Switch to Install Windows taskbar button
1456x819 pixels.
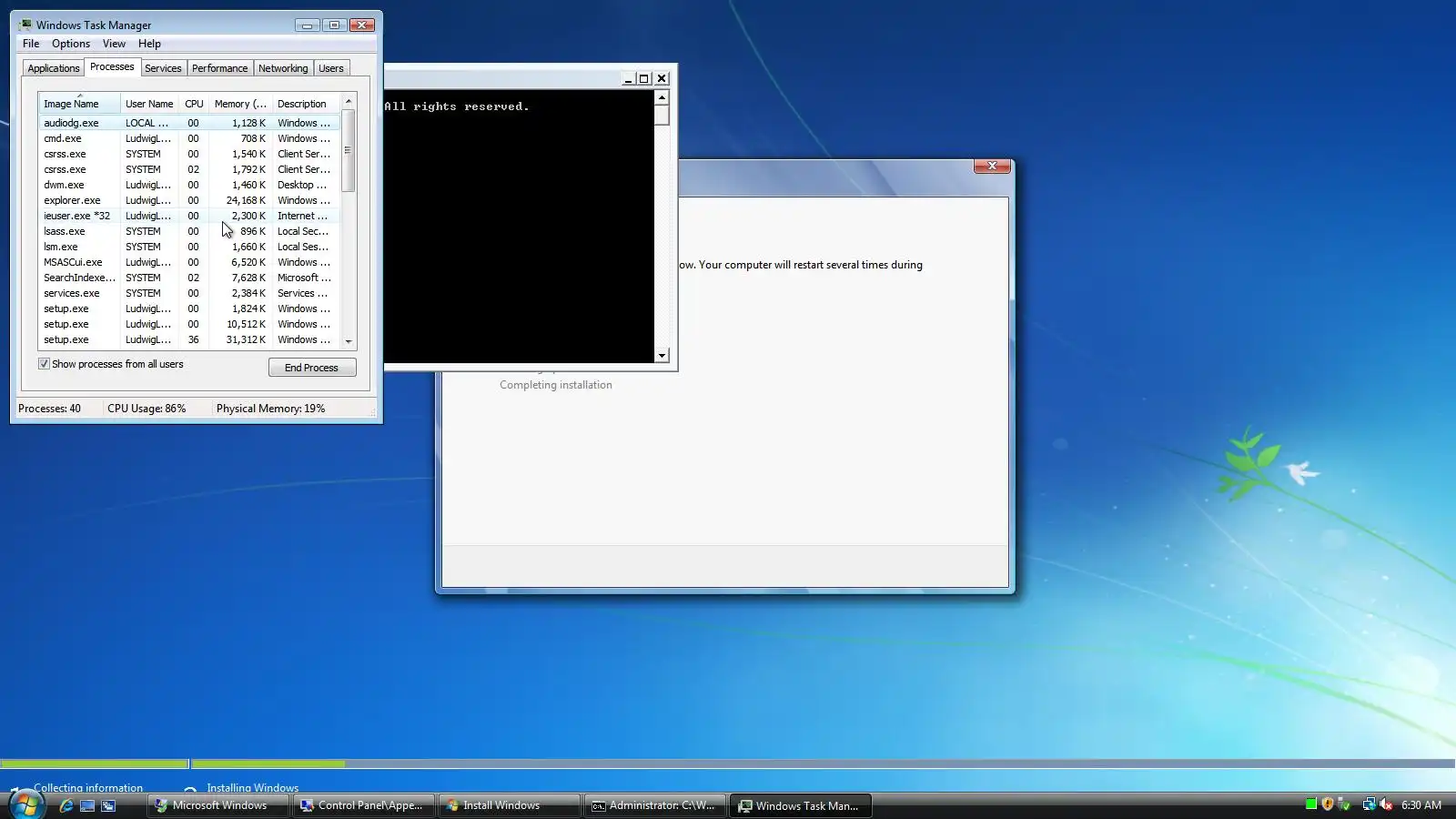[510, 805]
